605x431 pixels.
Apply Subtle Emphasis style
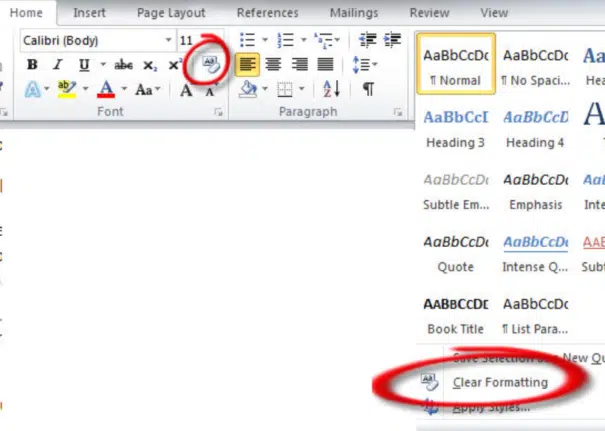click(456, 191)
